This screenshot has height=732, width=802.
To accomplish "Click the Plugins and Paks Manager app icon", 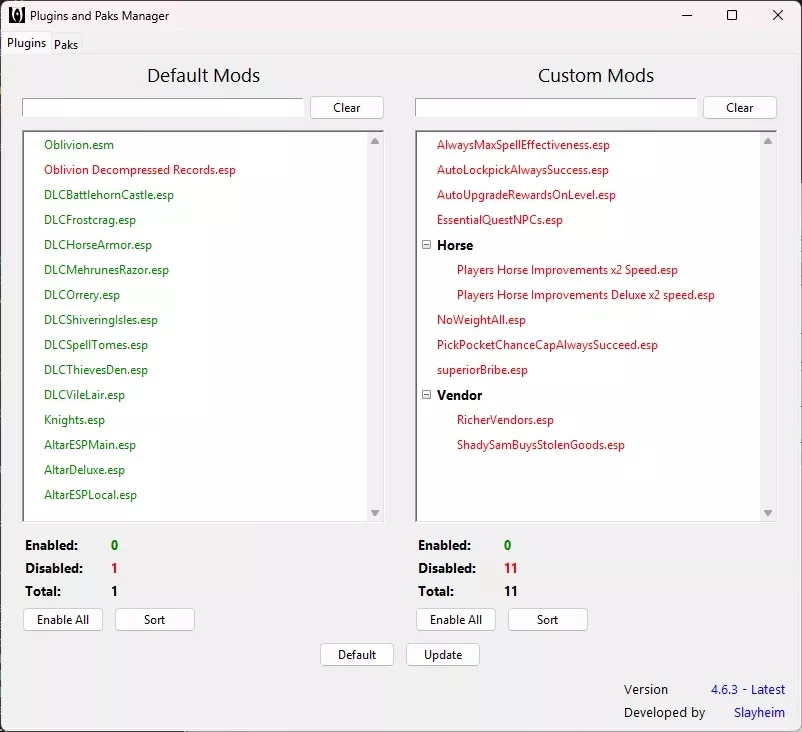I will point(16,15).
